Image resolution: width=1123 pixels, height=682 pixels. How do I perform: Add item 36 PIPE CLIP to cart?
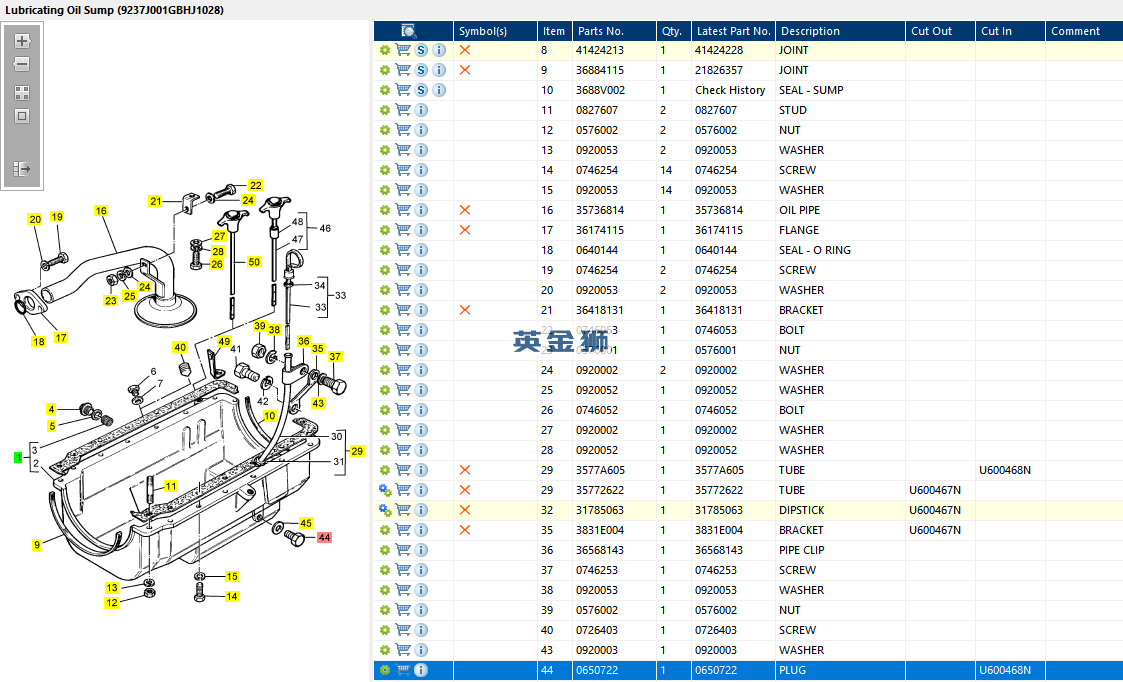coord(403,550)
